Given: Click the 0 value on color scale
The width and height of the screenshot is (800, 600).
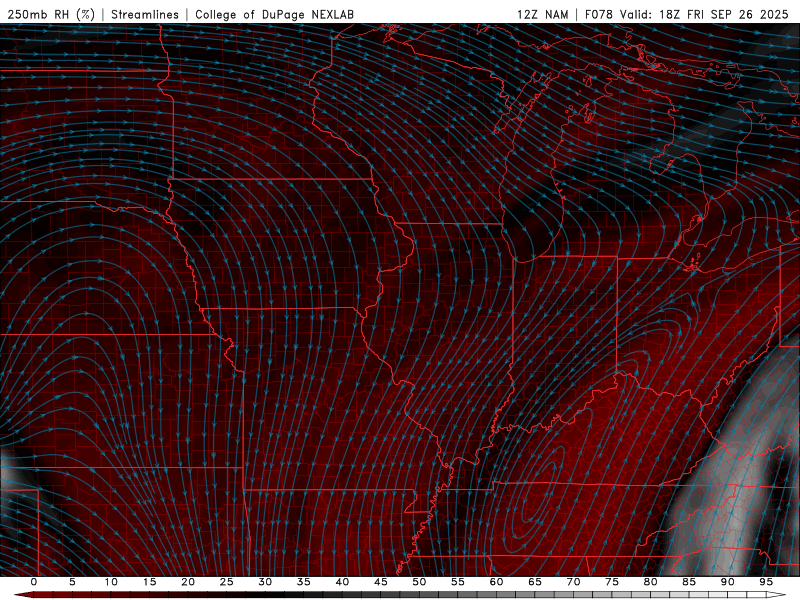Looking at the screenshot, I should [34, 582].
